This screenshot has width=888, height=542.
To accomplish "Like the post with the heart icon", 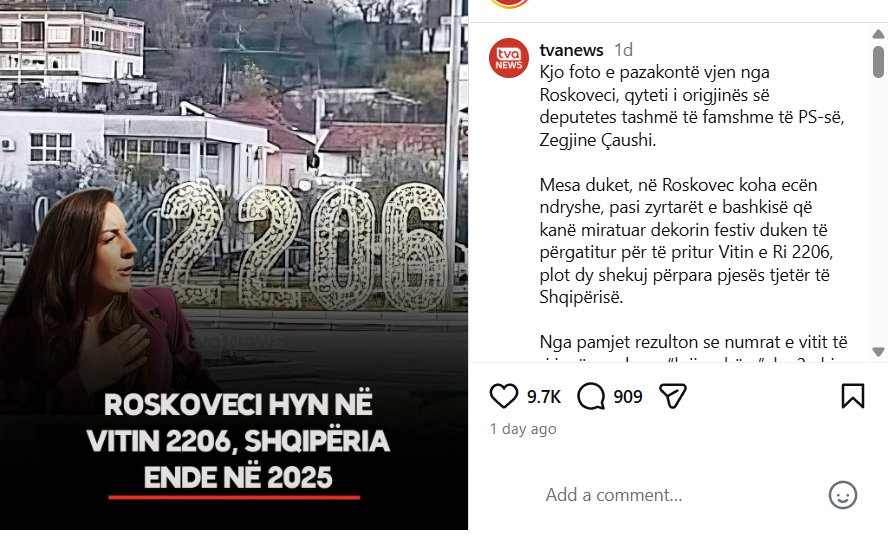I will coord(503,396).
